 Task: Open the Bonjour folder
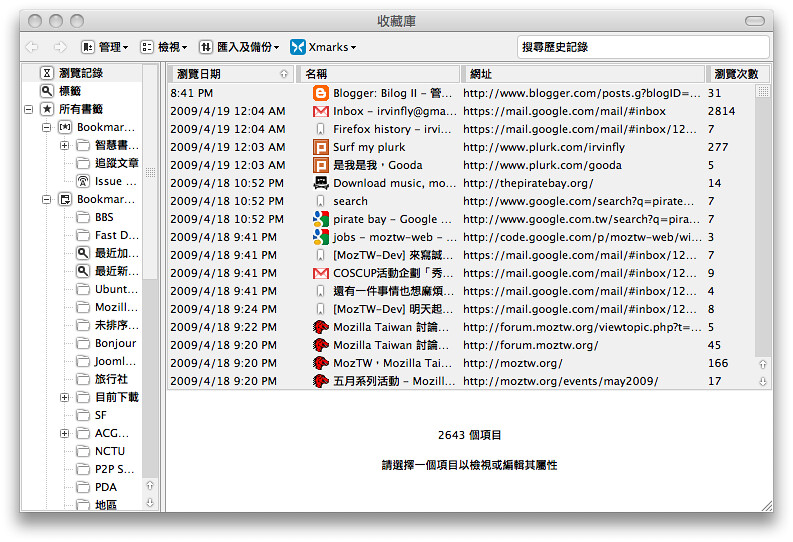(x=115, y=343)
